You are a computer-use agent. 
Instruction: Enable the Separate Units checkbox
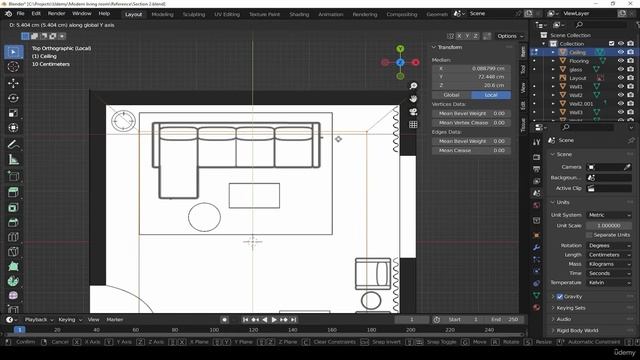(589, 235)
